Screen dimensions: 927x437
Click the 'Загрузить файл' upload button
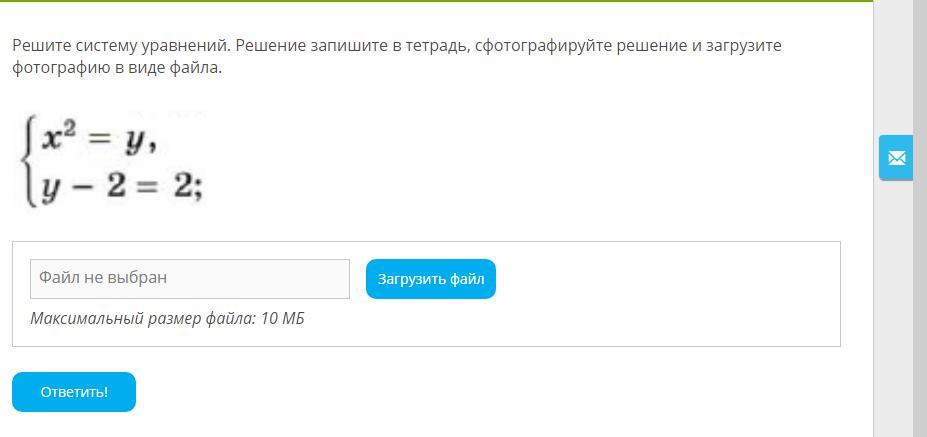click(430, 279)
